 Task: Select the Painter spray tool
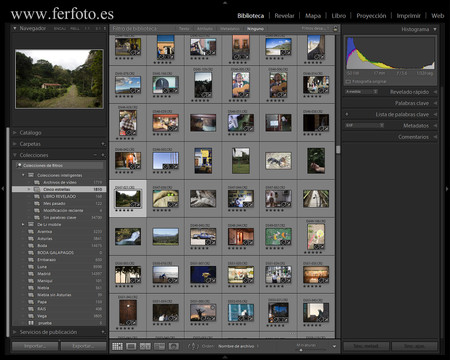click(193, 346)
